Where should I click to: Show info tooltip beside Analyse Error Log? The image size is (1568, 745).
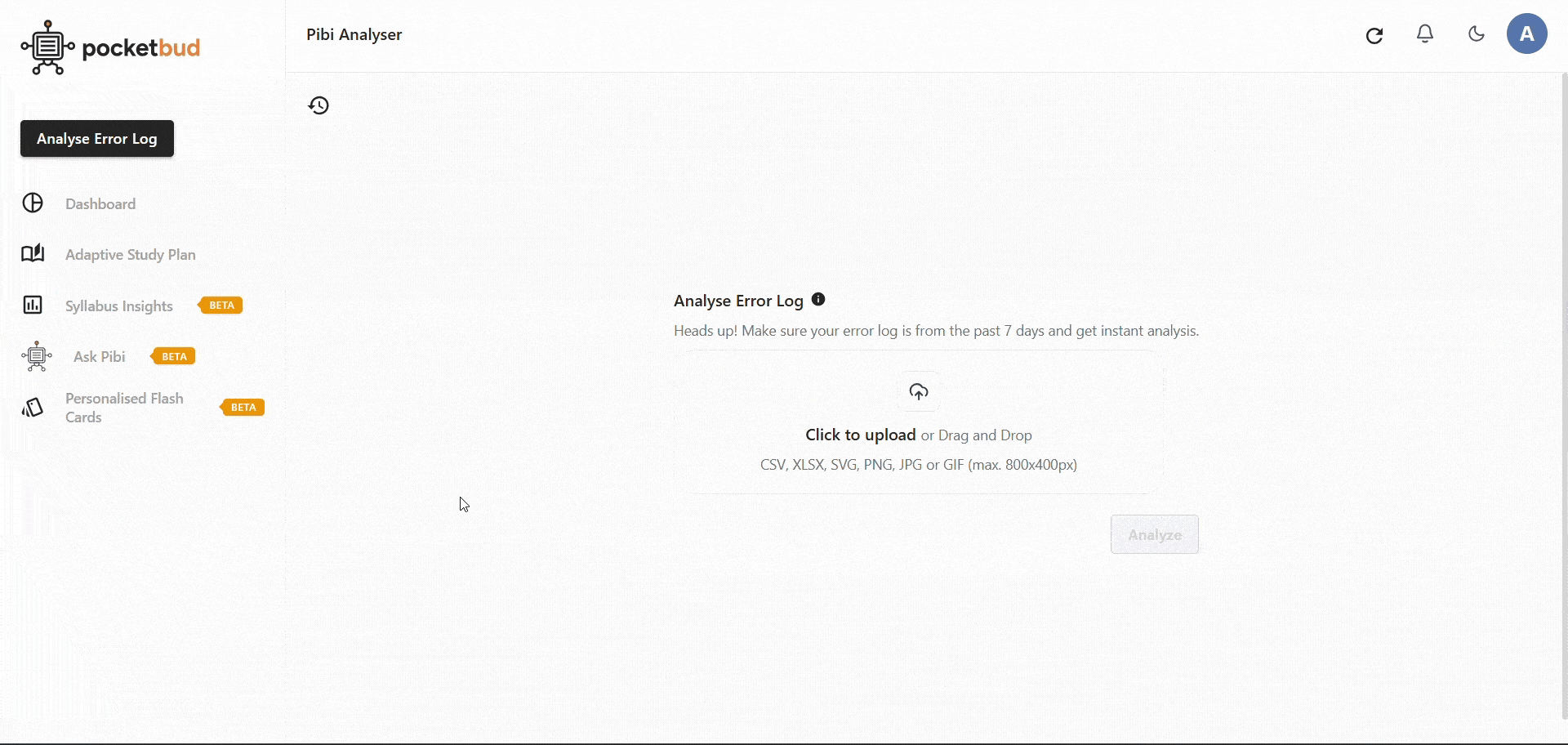coord(818,300)
